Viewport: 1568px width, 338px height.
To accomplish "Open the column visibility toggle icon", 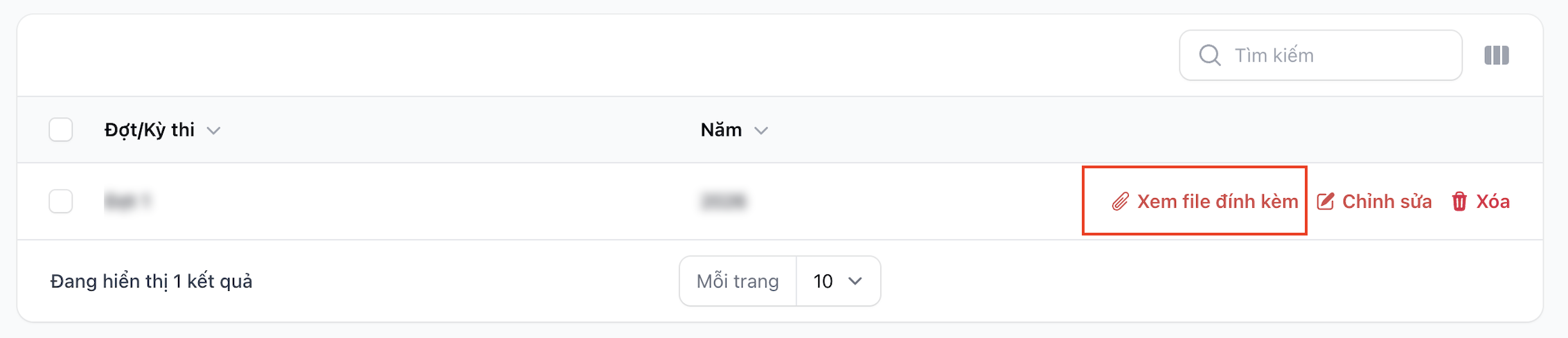I will (1496, 55).
